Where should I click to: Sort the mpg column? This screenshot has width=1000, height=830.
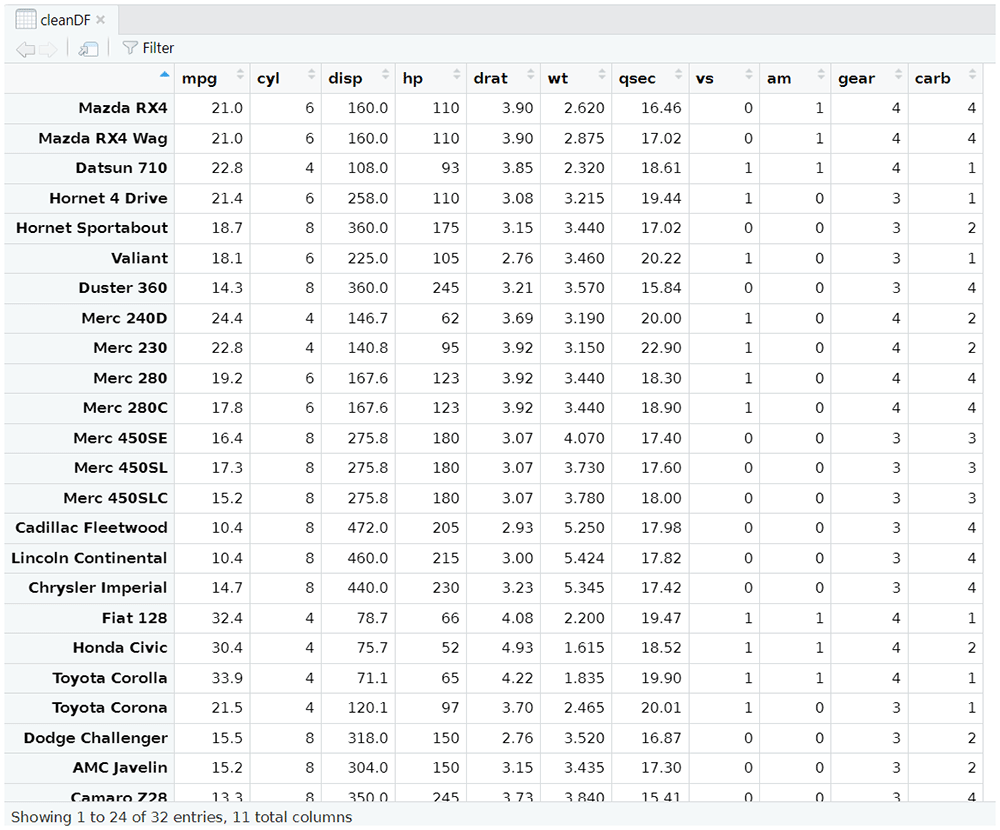click(240, 75)
